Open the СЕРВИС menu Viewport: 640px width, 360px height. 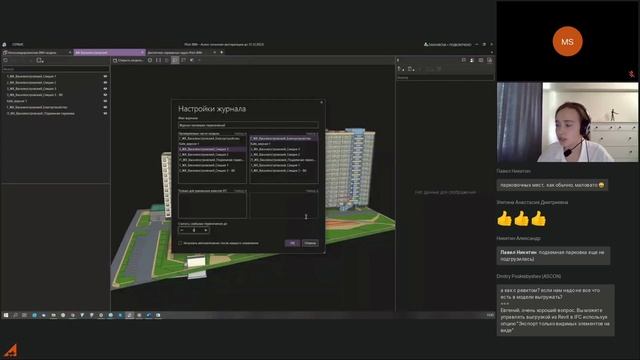[18, 44]
